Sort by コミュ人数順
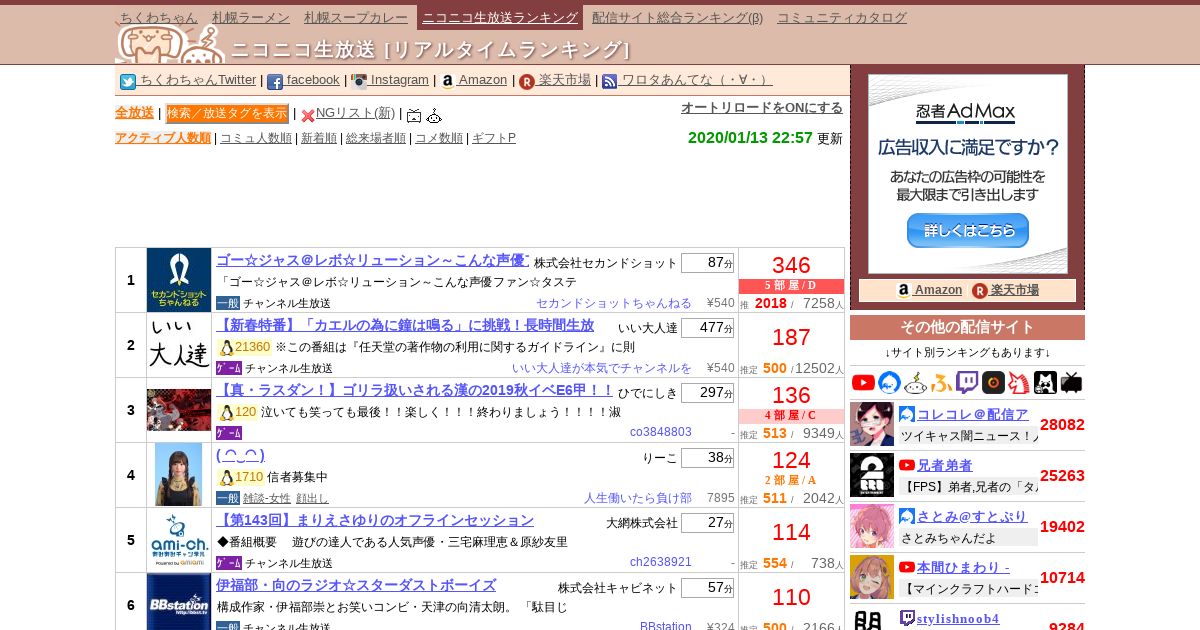 [x=256, y=138]
